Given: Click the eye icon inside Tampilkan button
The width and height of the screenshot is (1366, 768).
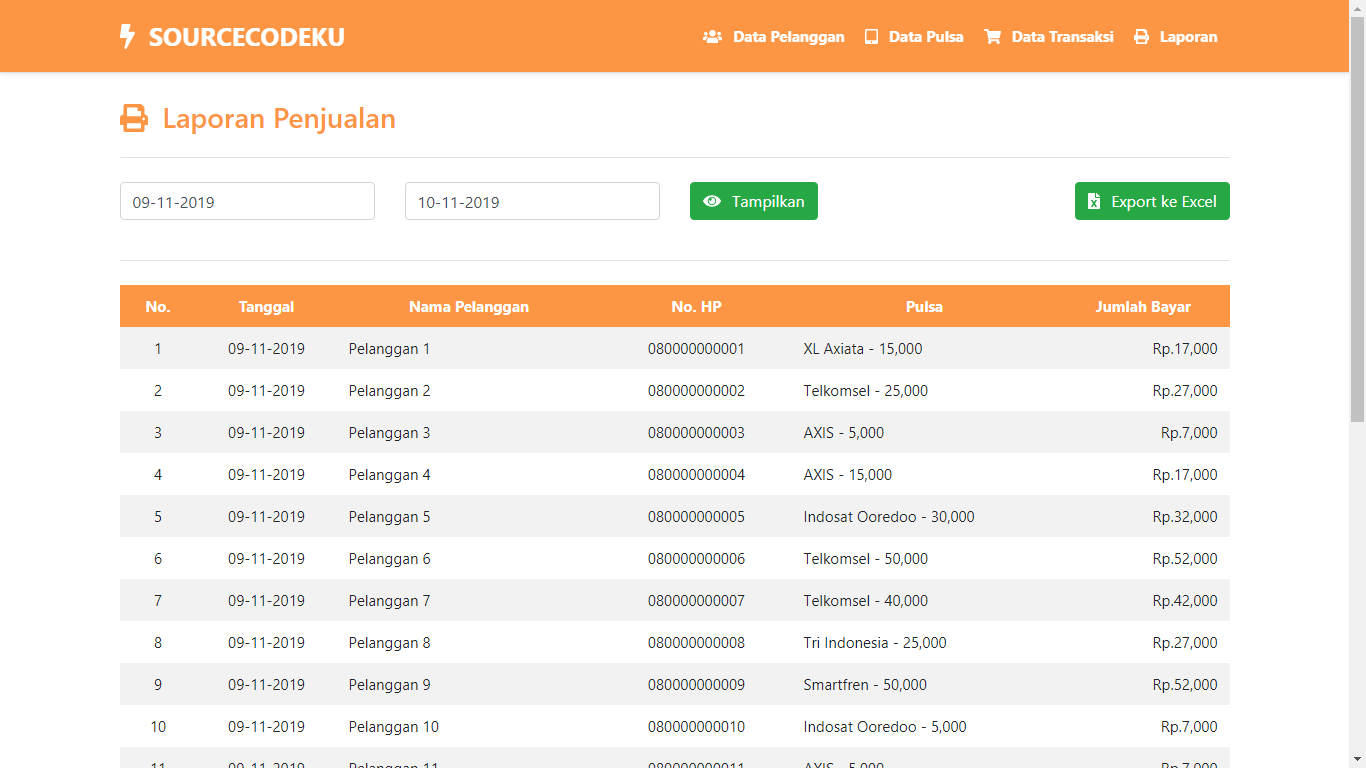Looking at the screenshot, I should tap(712, 201).
